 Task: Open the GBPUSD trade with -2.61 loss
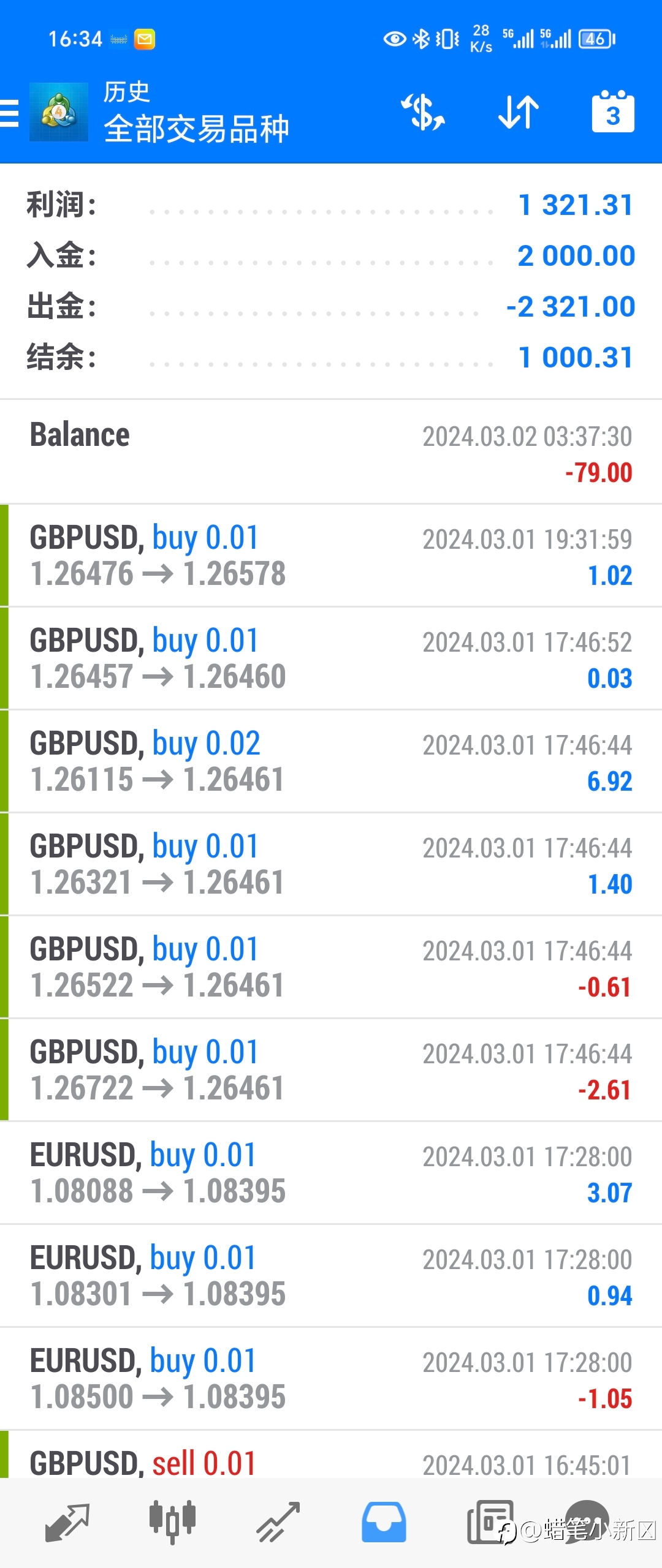(331, 1070)
